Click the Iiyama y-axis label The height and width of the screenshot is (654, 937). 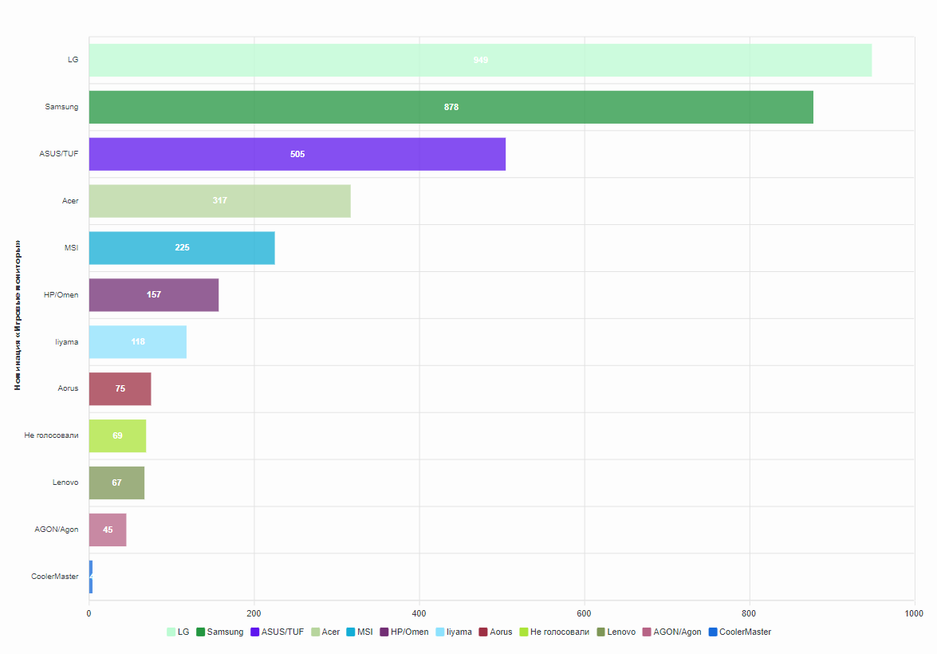[x=66, y=342]
